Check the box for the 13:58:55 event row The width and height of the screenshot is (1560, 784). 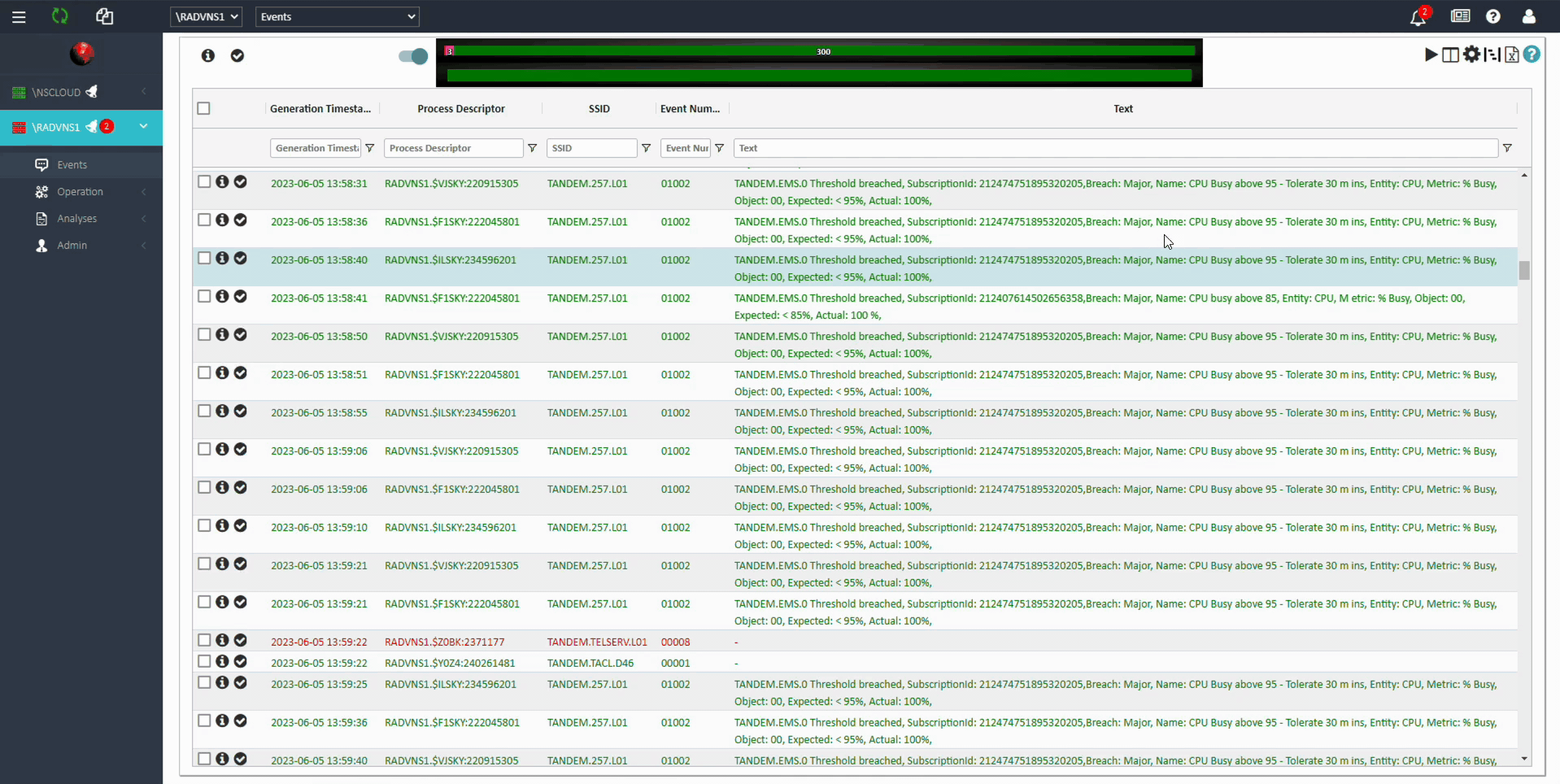click(204, 412)
